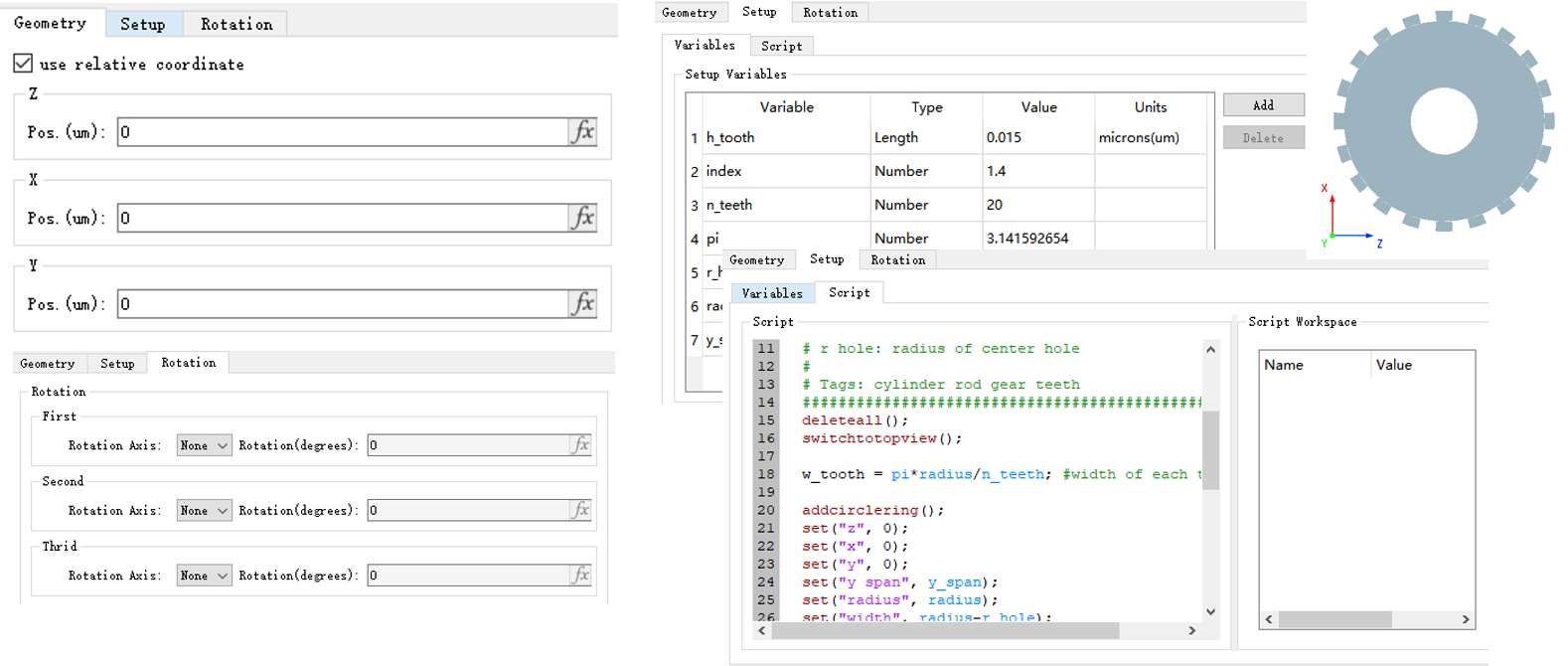Click the script editor's scroll-right arrow

pos(1192,630)
